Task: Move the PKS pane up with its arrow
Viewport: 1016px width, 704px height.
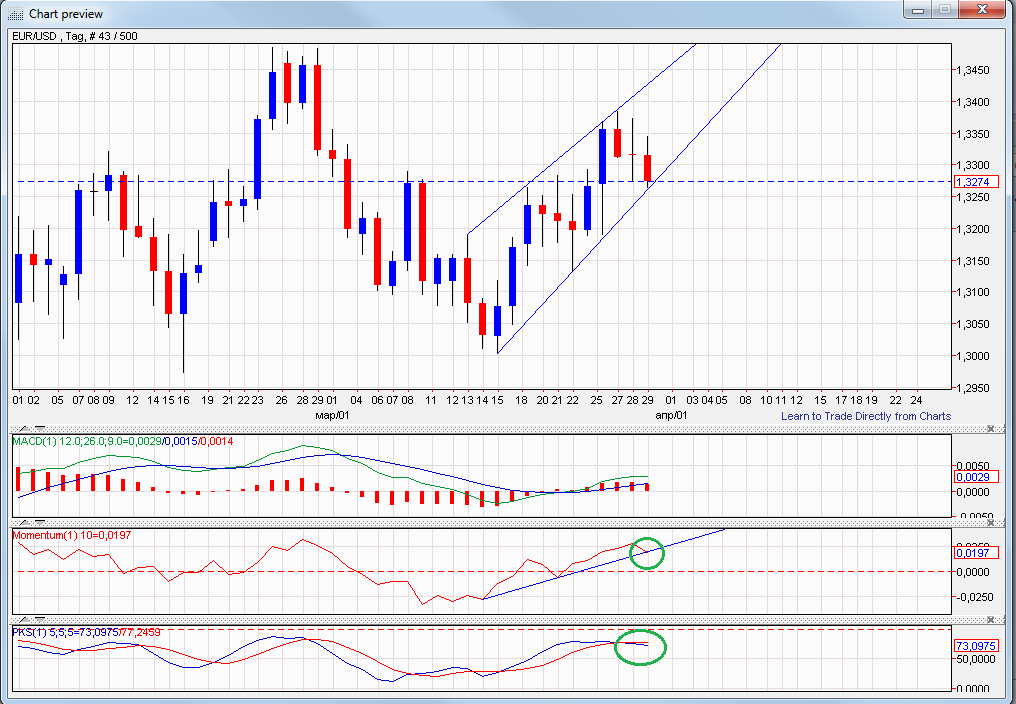Action: pos(24,620)
